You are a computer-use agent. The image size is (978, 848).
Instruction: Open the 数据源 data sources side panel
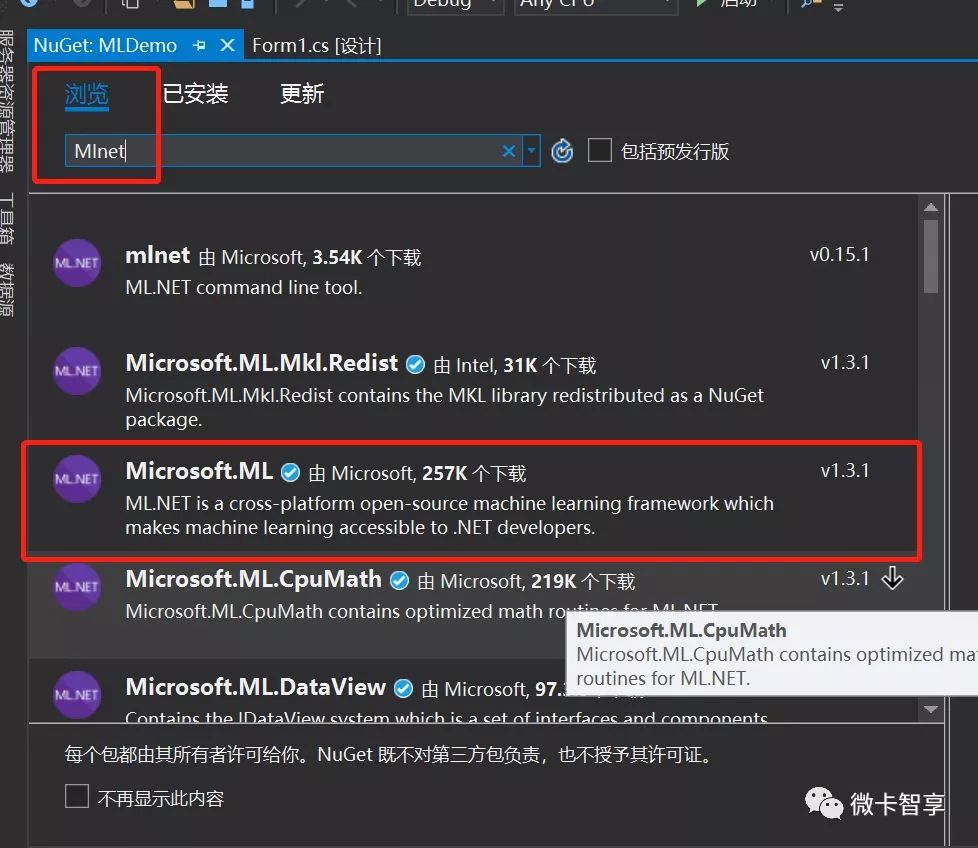tap(7, 289)
